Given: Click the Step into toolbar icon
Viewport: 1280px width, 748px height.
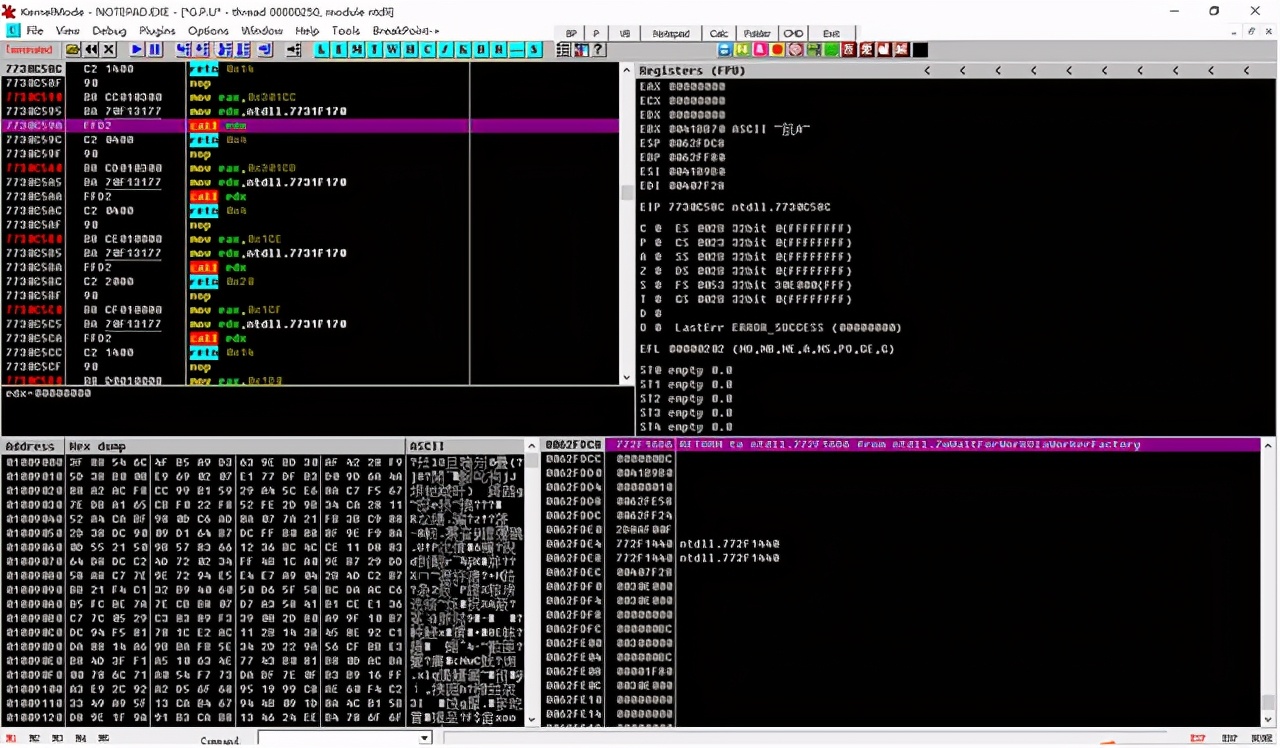Looking at the screenshot, I should [184, 50].
